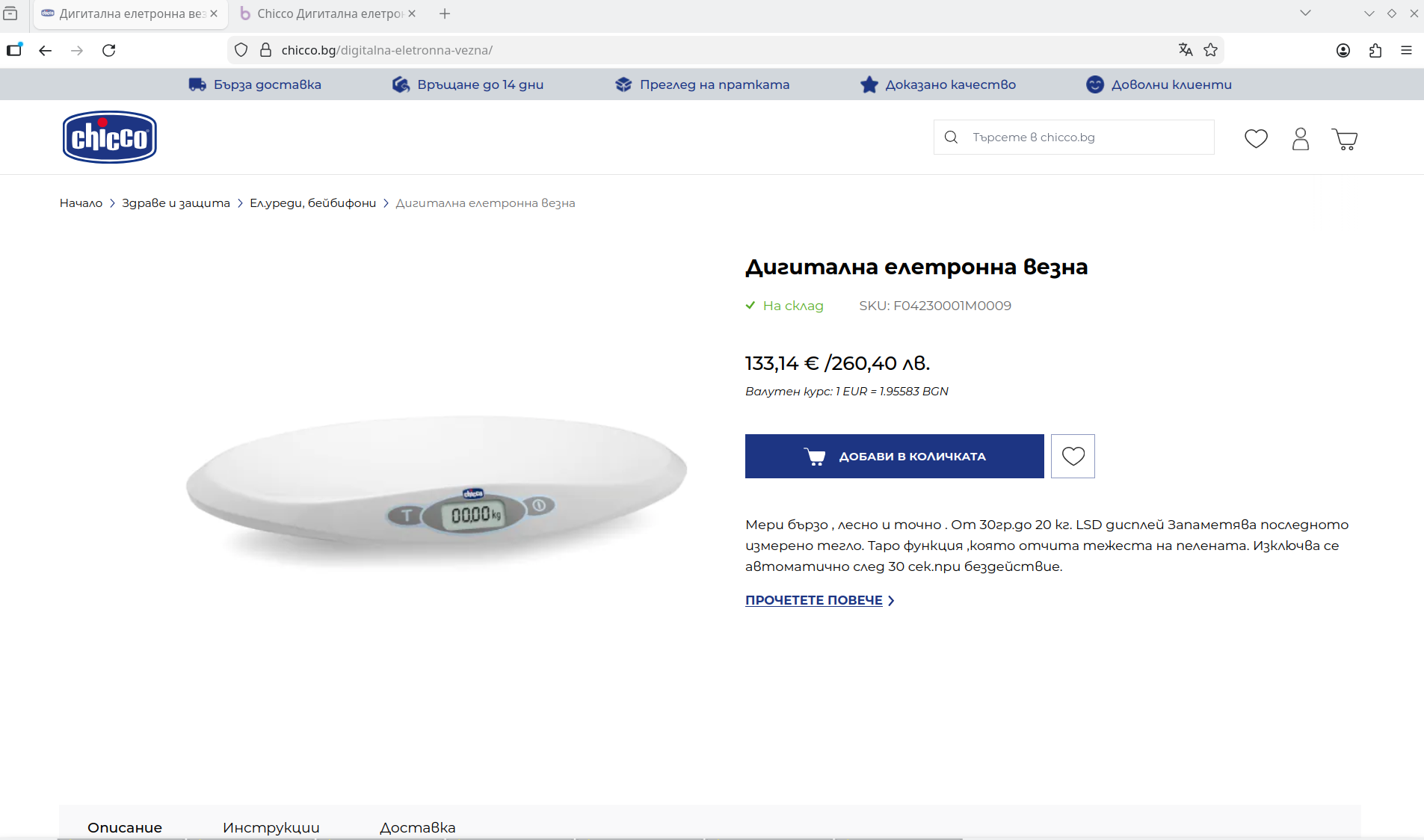Screen dimensions: 1424x840
Task: Open the browser extensions icon
Action: click(1375, 50)
